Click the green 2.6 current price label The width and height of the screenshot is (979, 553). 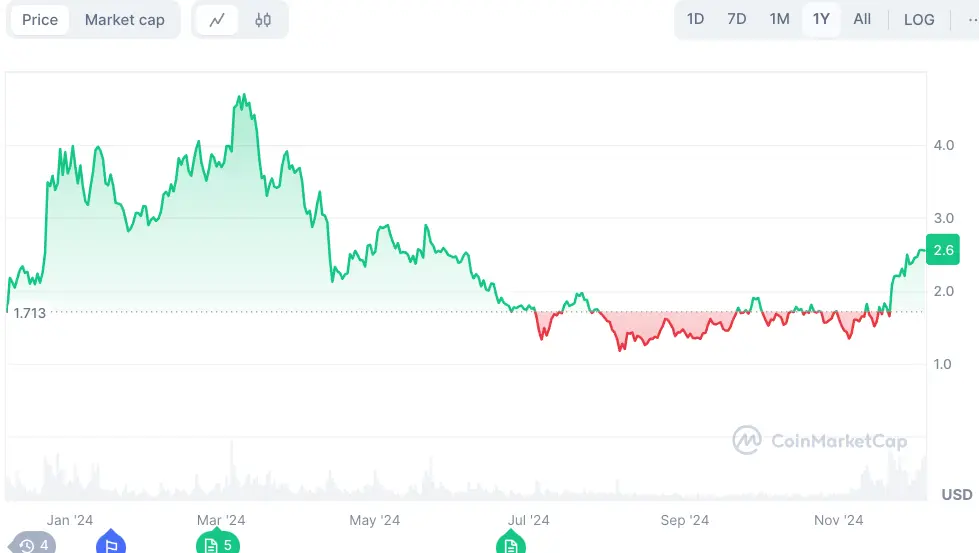point(943,250)
